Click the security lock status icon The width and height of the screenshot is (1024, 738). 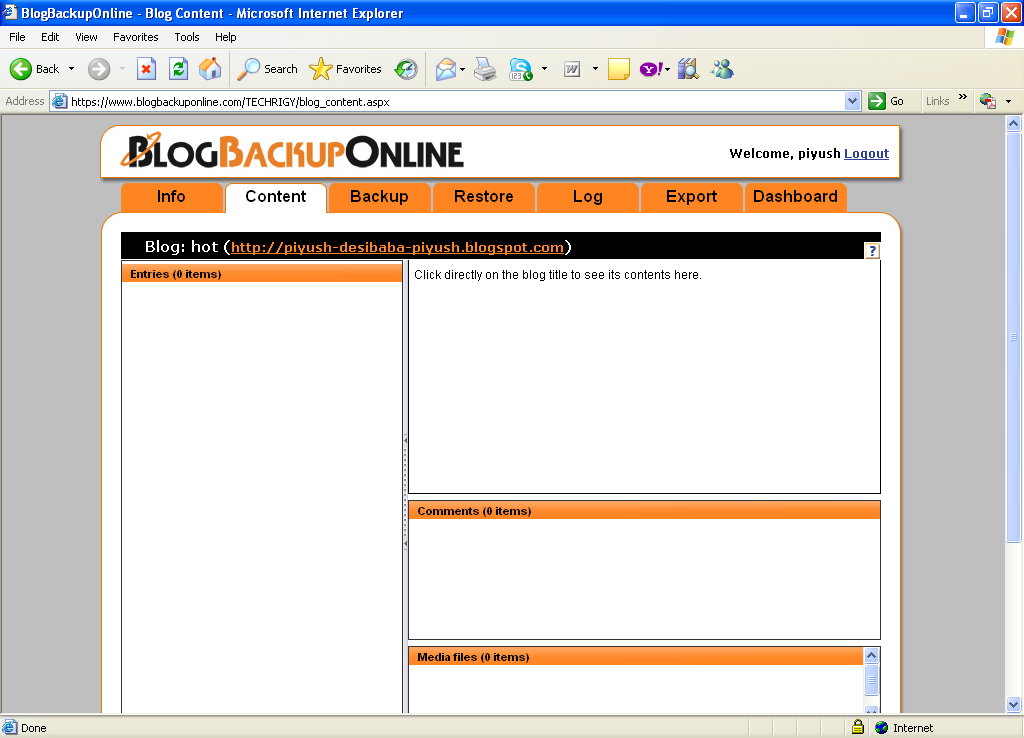click(857, 727)
